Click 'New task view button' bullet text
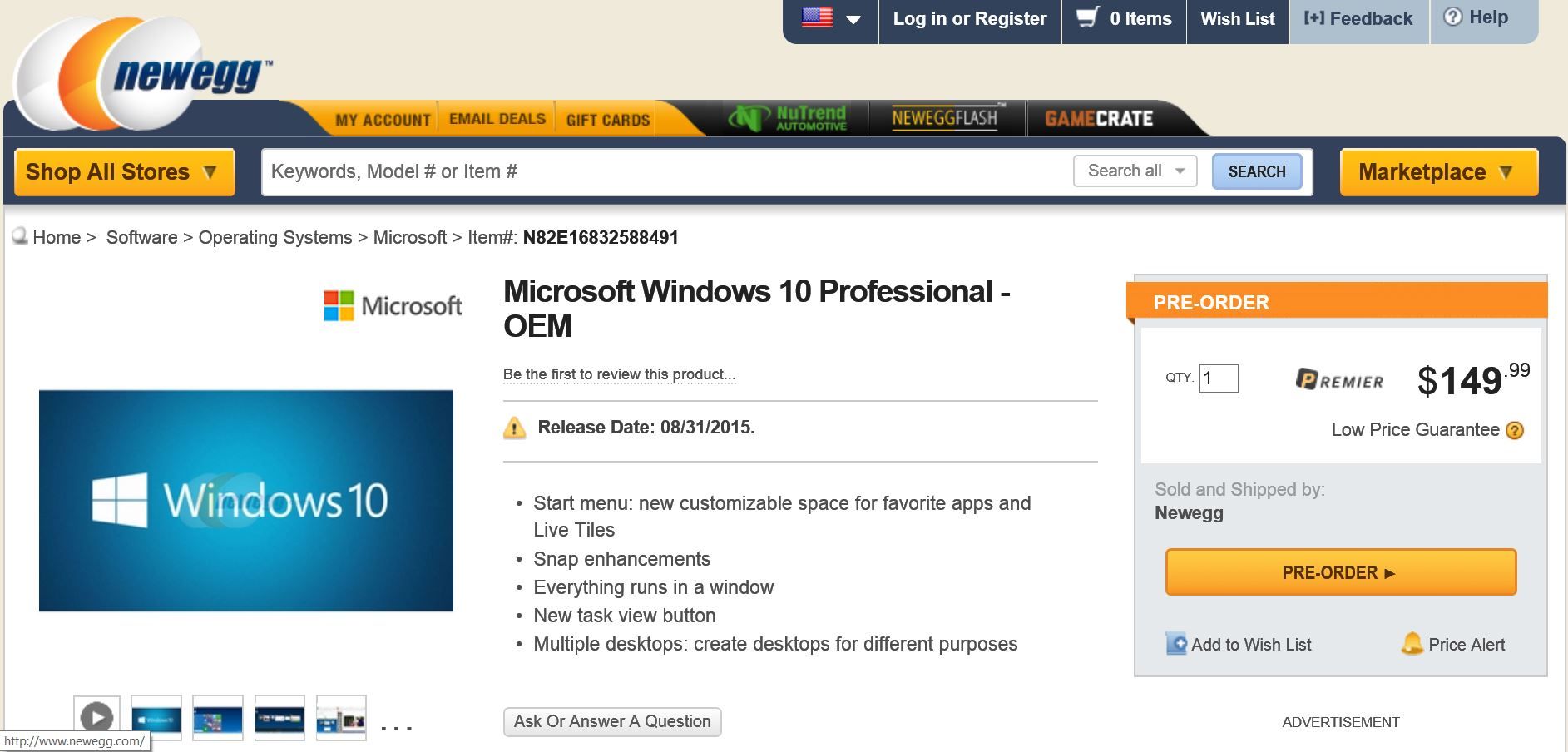 (x=625, y=616)
